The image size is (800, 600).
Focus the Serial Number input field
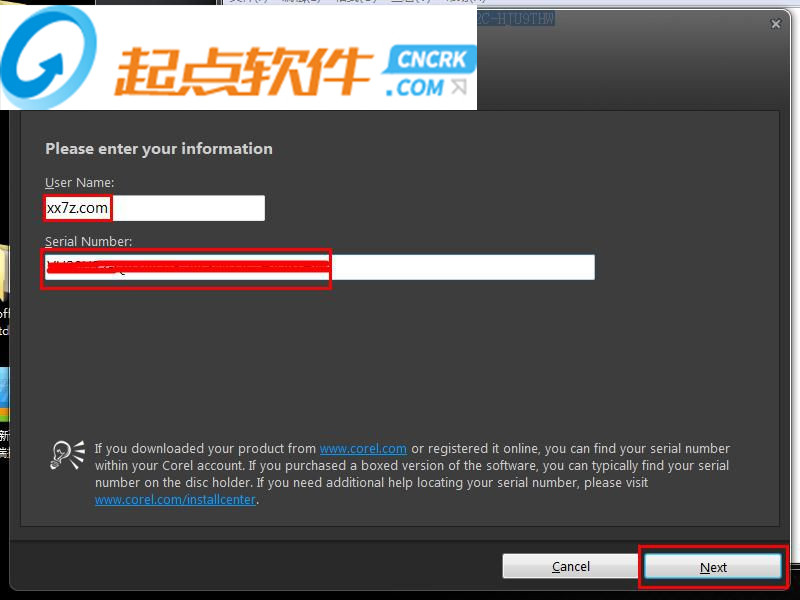[319, 267]
